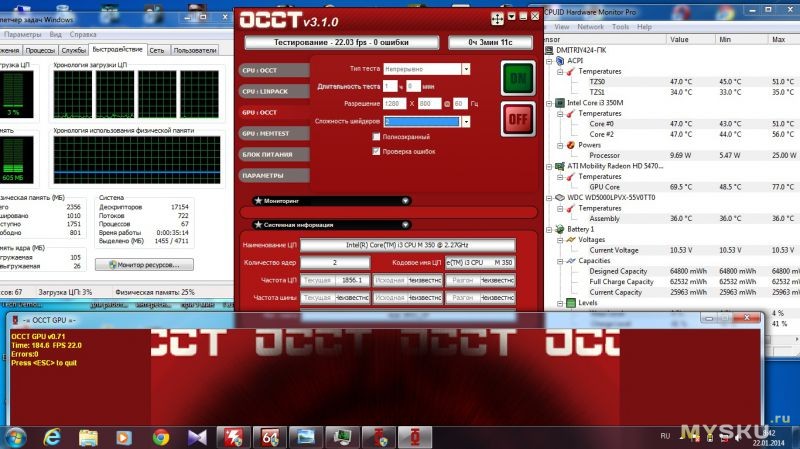Open the ПАРАМЕТРЫ tab in OCCT
This screenshot has height=449, width=800.
click(274, 176)
